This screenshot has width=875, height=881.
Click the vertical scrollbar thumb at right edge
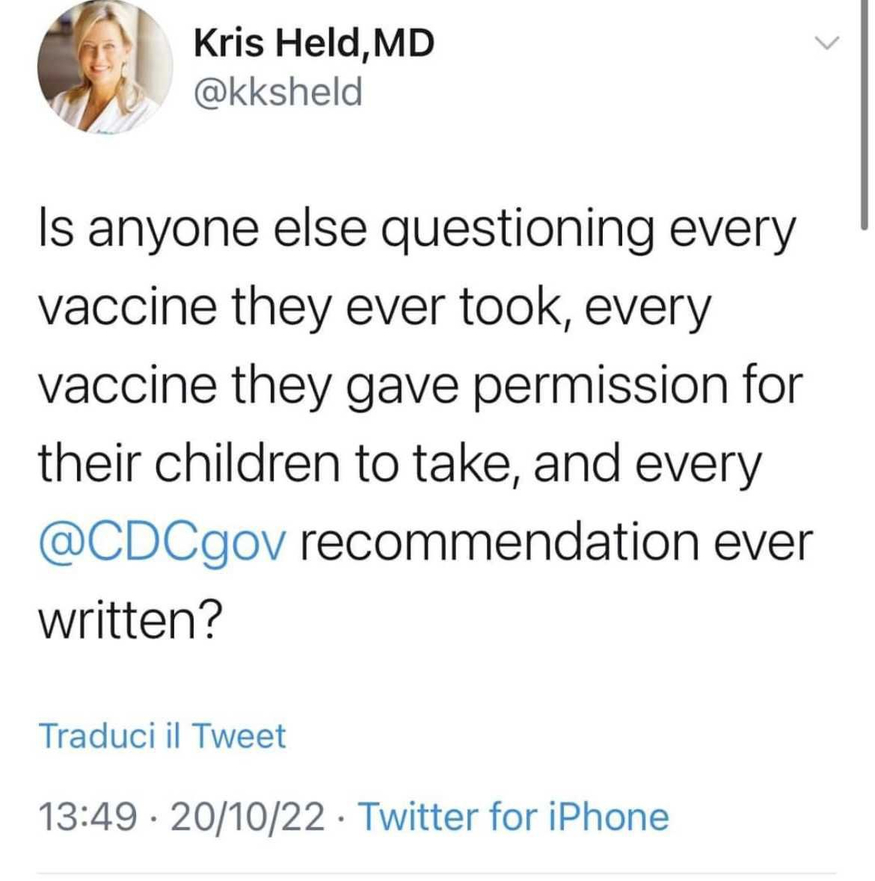[x=863, y=110]
